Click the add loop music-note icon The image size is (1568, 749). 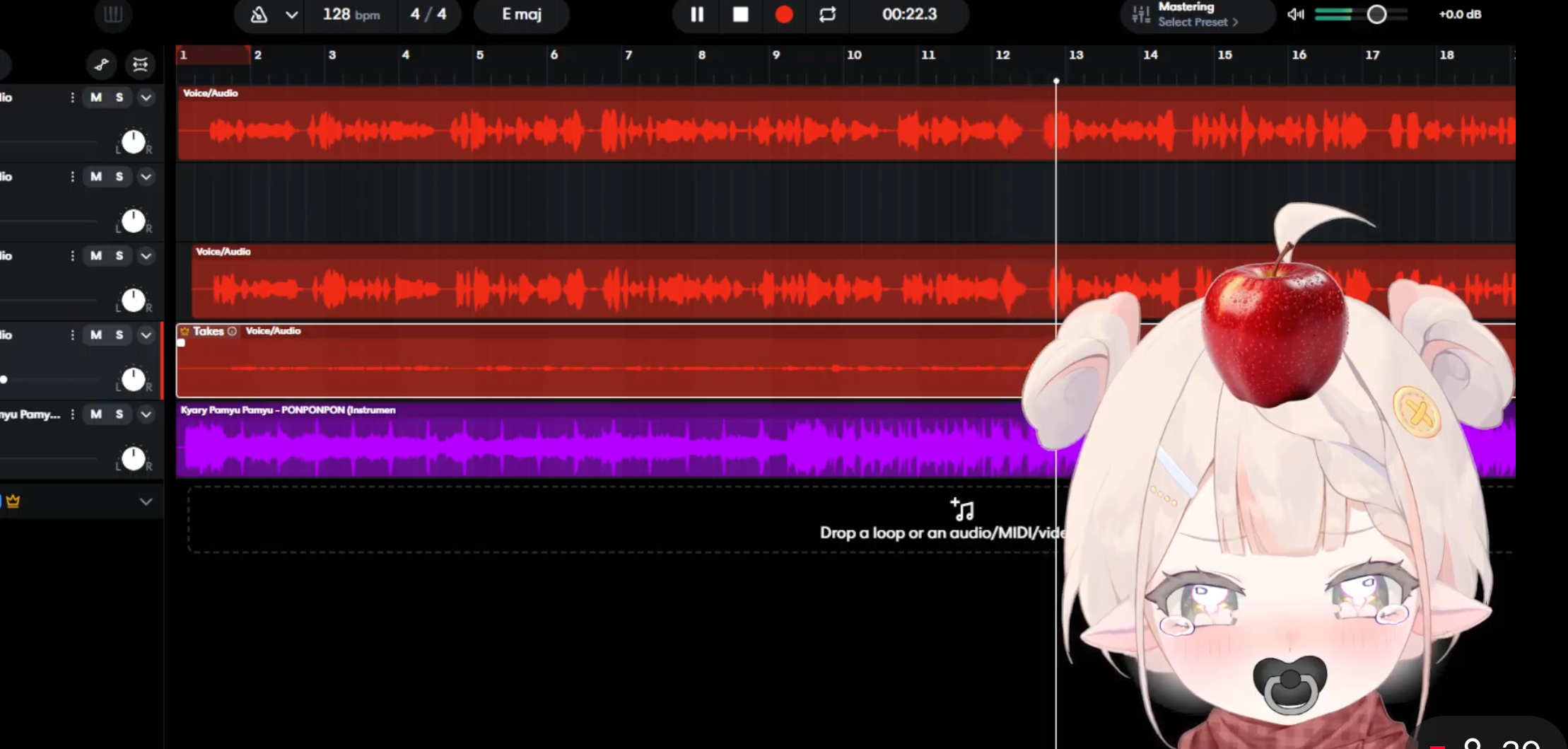962,509
